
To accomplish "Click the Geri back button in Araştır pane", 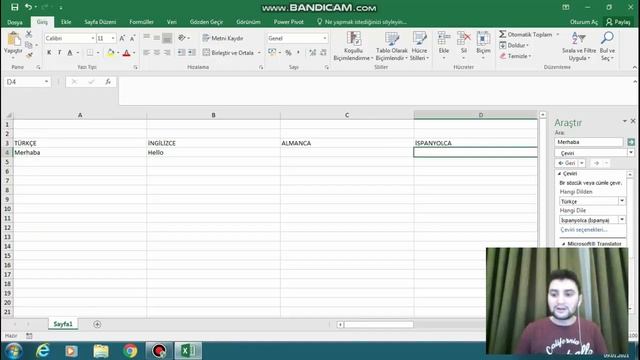I will [x=567, y=163].
